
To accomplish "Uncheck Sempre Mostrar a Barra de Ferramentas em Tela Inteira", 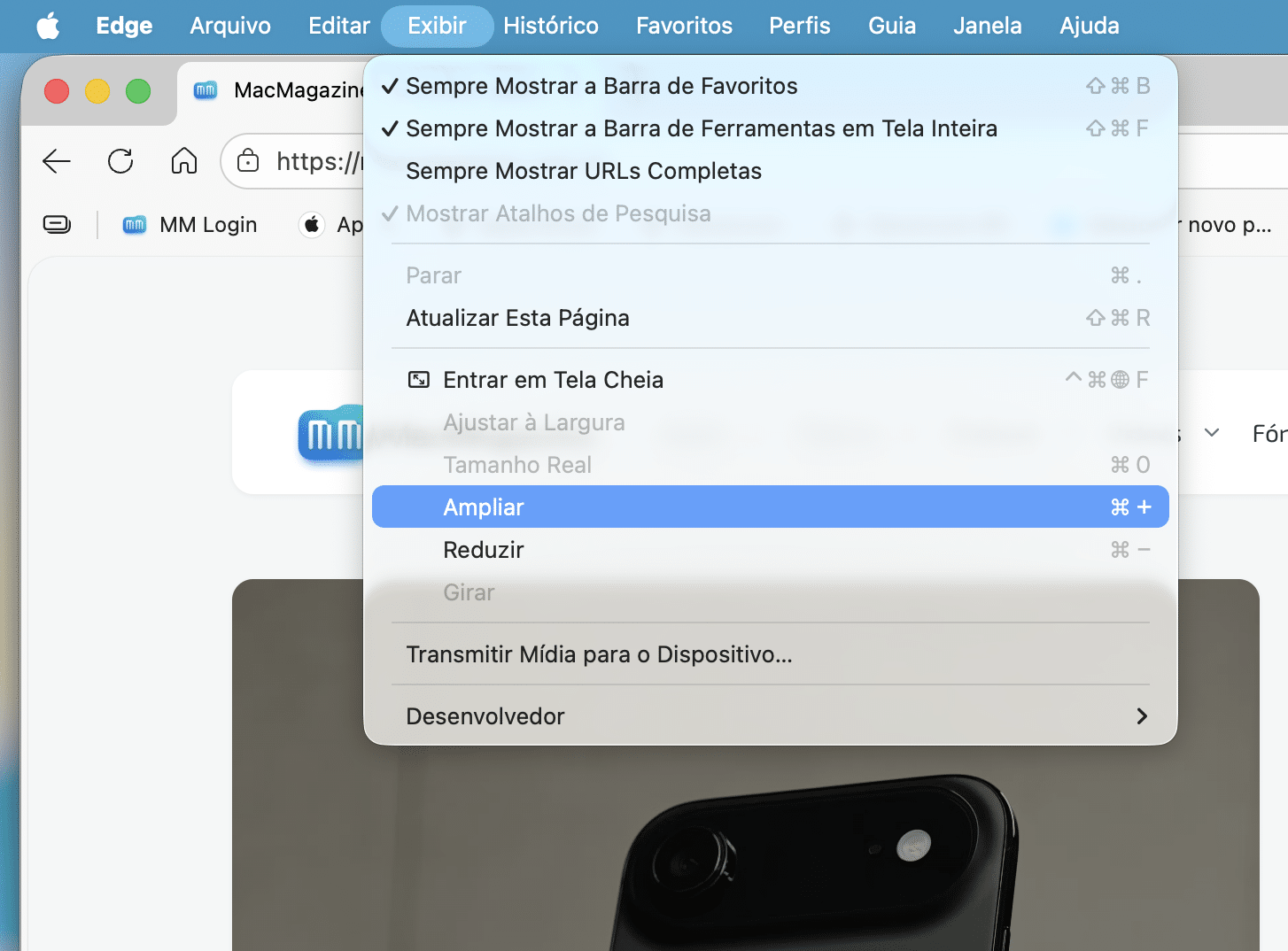I will pos(701,128).
